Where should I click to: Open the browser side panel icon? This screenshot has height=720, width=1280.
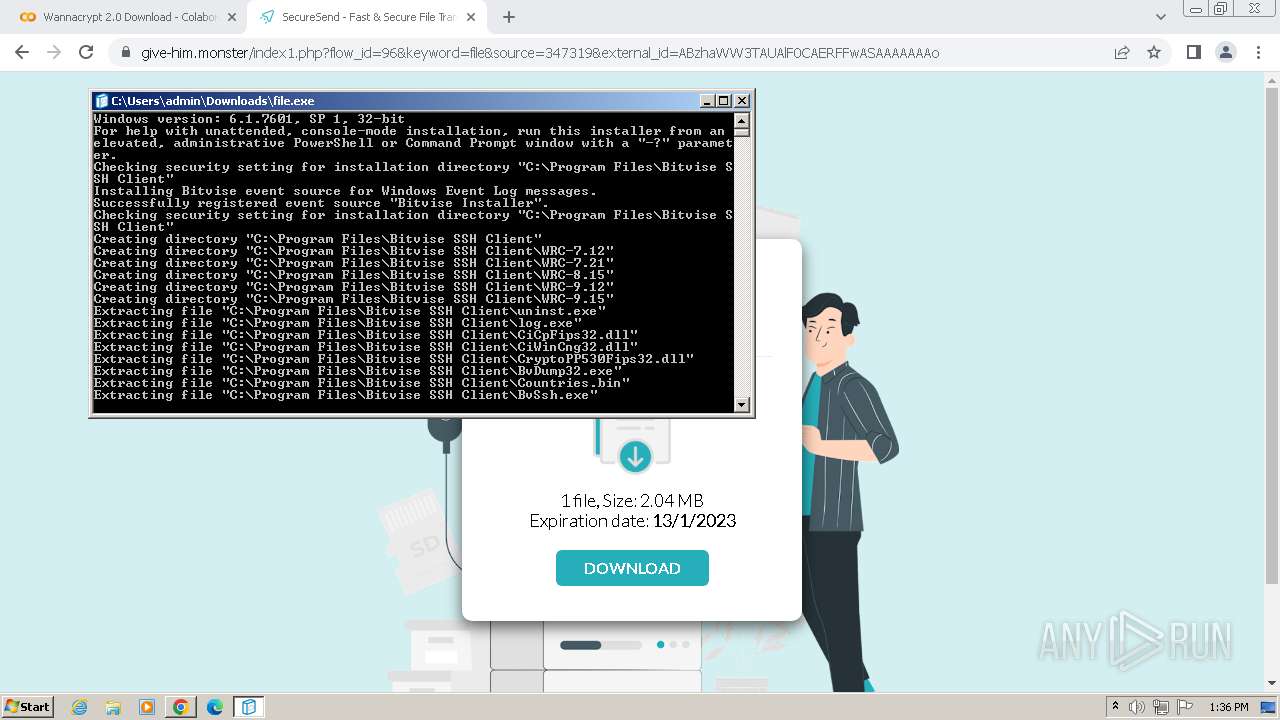1193,52
